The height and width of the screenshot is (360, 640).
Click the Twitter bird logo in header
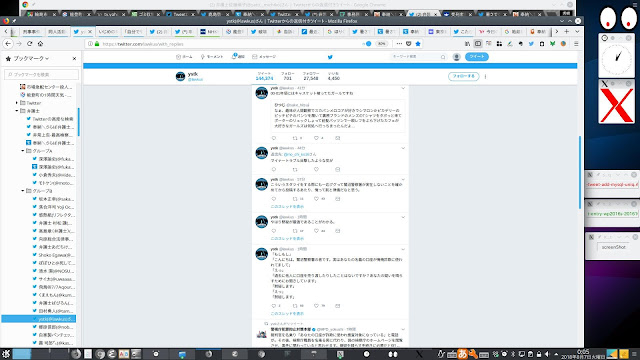pyautogui.click(x=330, y=57)
